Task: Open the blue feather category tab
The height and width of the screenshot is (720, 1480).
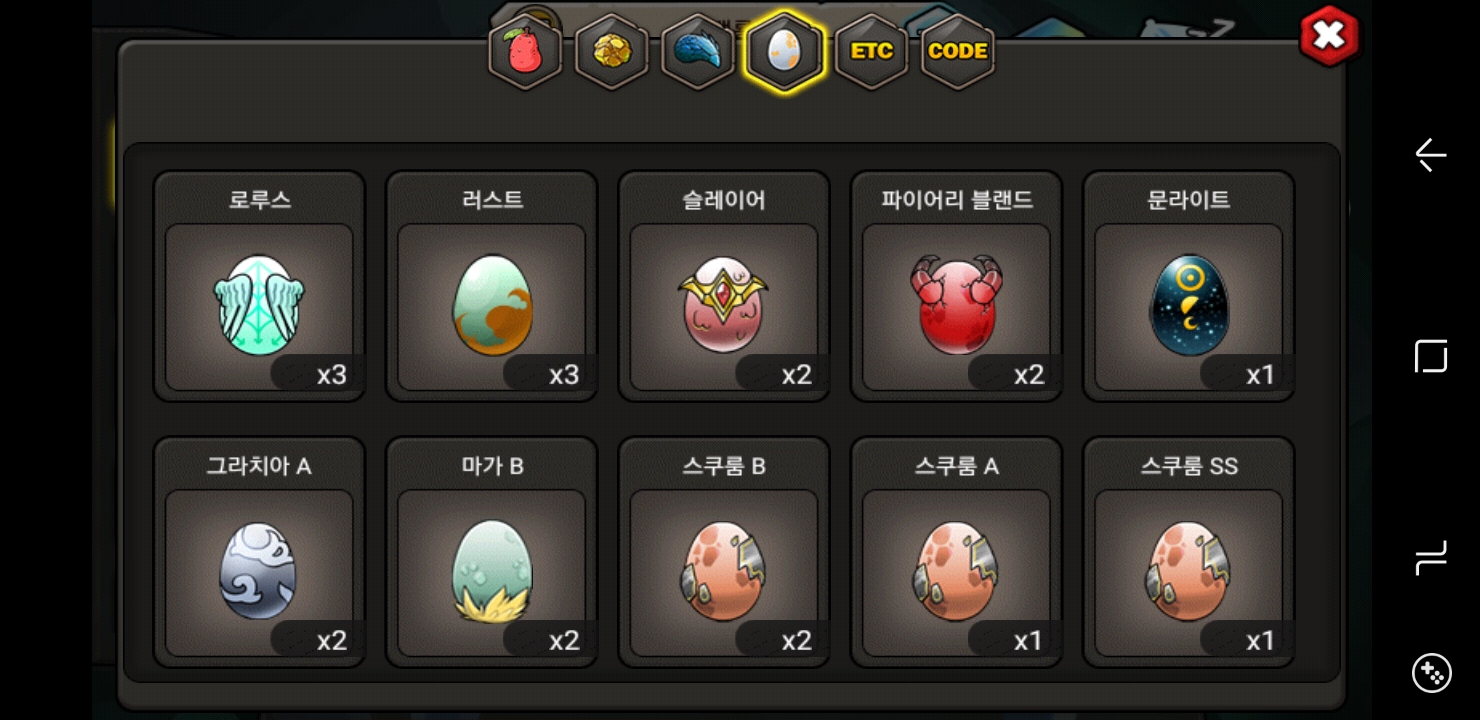Action: tap(698, 52)
